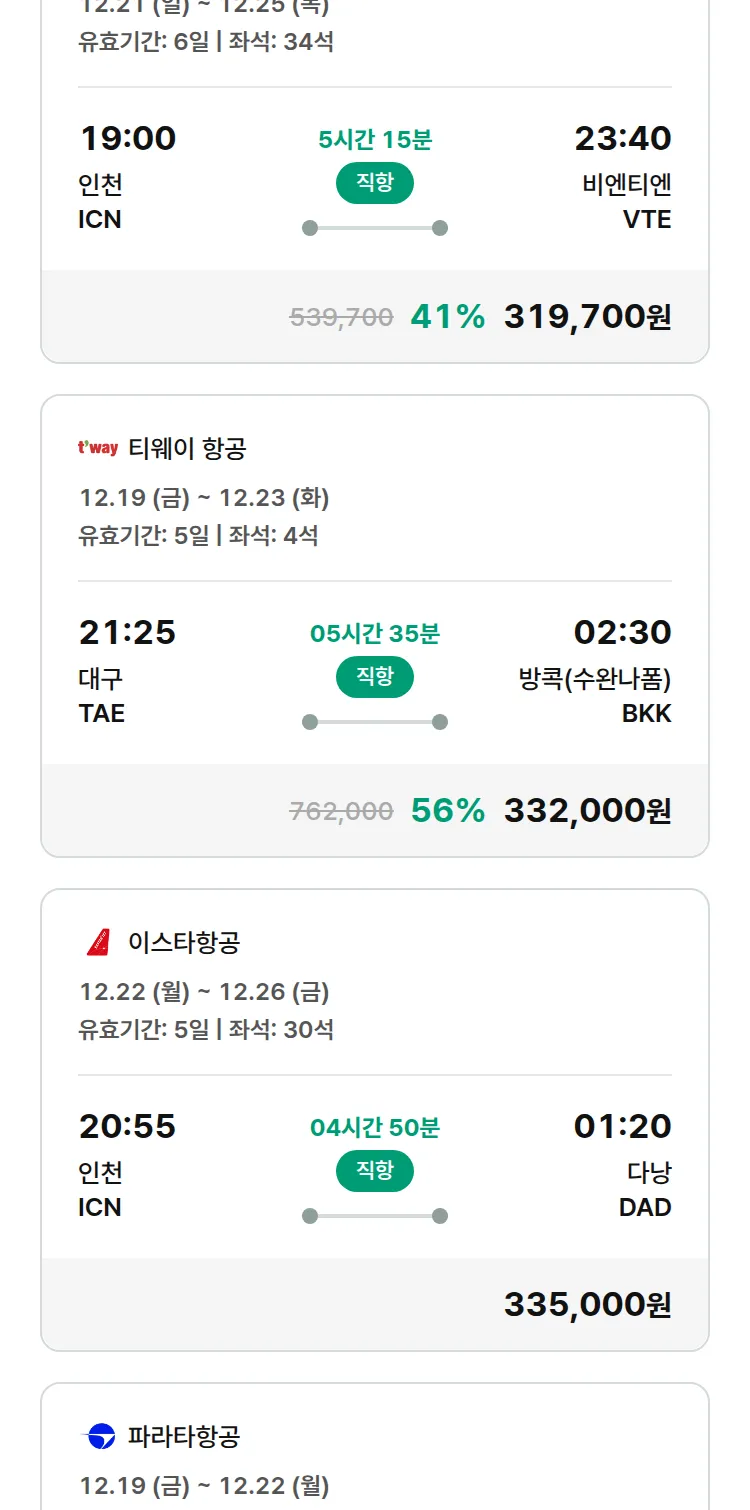This screenshot has width=750, height=1510.
Task: Select the 319,700원 fare price
Action: [587, 317]
